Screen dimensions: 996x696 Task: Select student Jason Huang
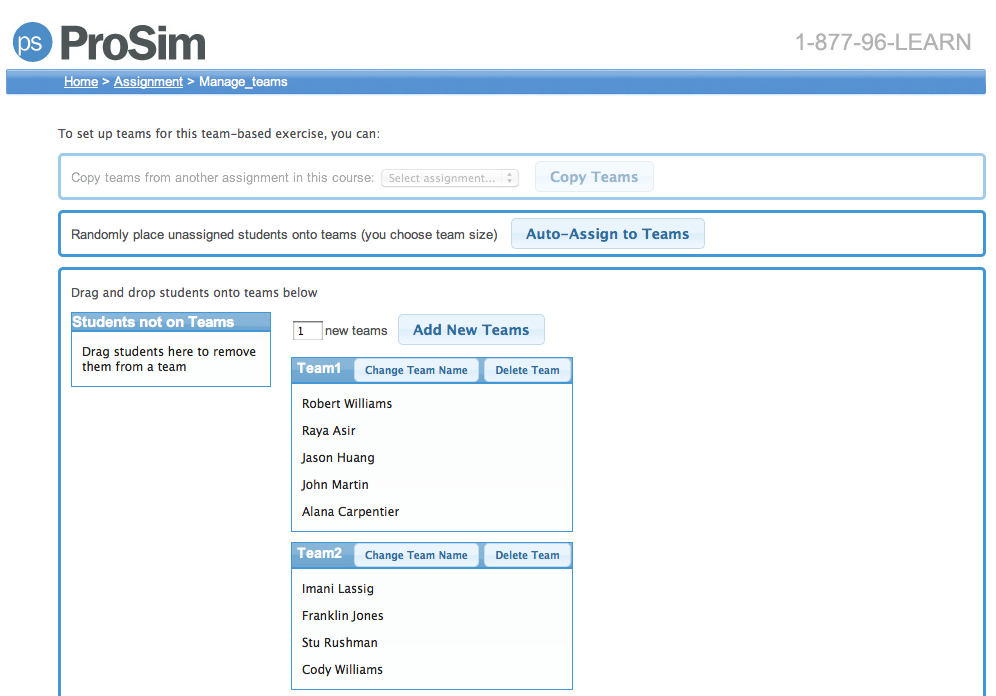pos(338,458)
